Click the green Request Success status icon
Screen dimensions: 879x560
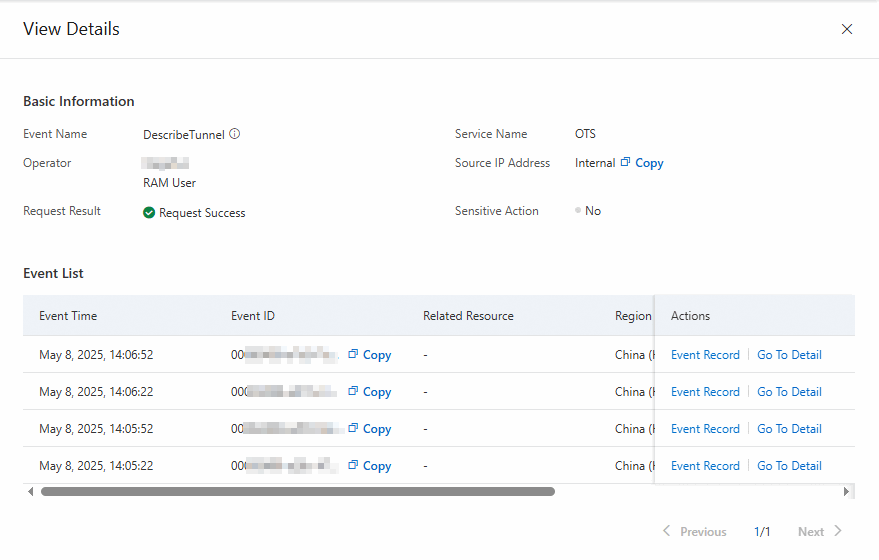(x=149, y=212)
